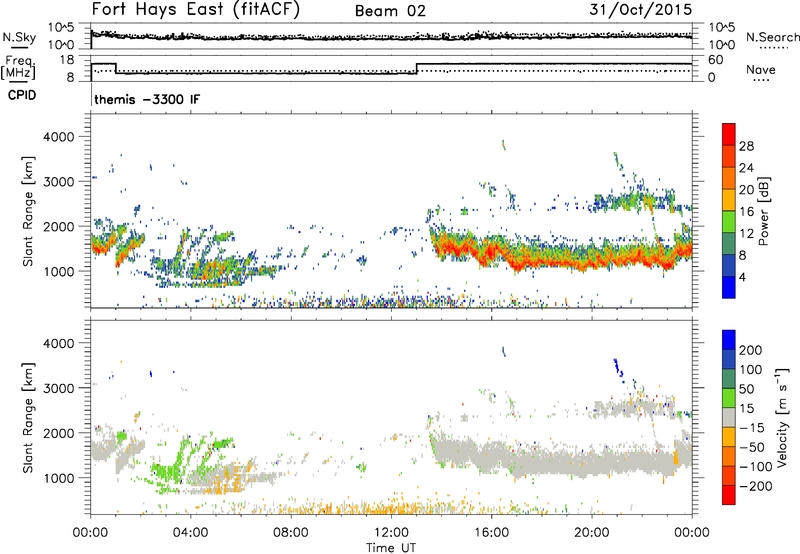Click the date '31/Oct/2015'
This screenshot has height=554, width=800.
pyautogui.click(x=641, y=9)
